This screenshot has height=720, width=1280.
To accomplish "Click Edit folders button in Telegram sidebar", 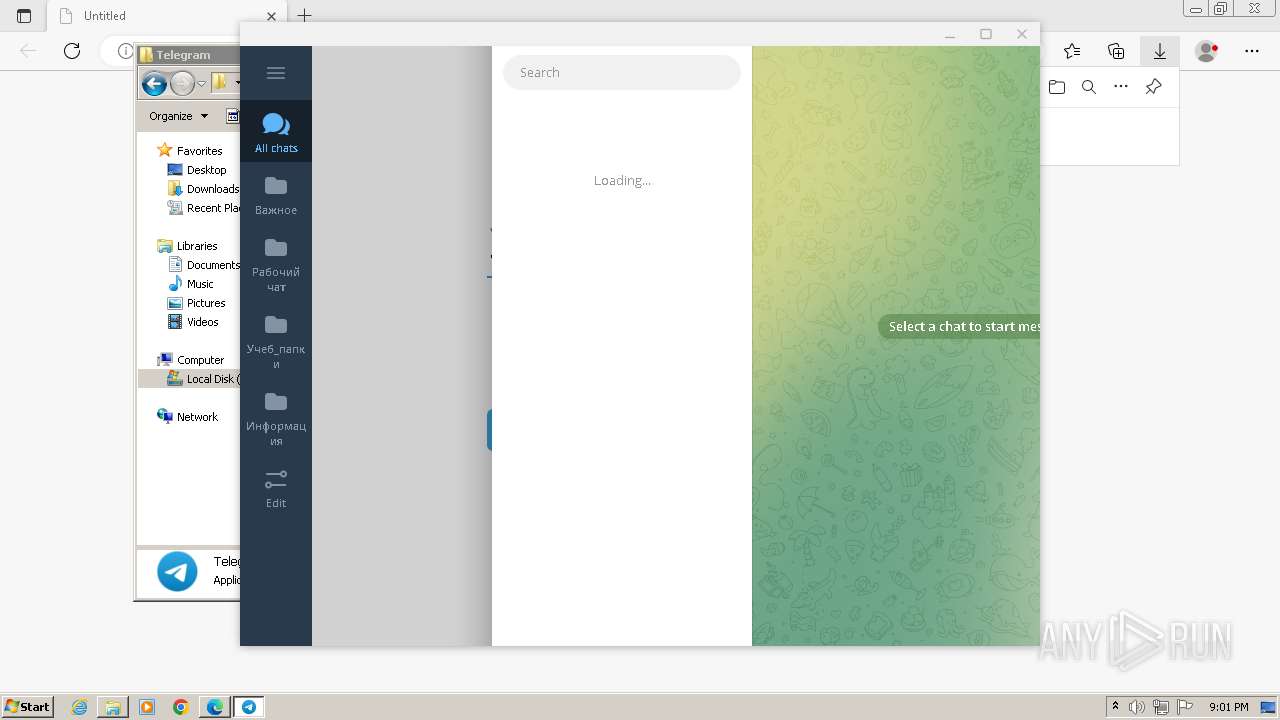I will pos(276,487).
